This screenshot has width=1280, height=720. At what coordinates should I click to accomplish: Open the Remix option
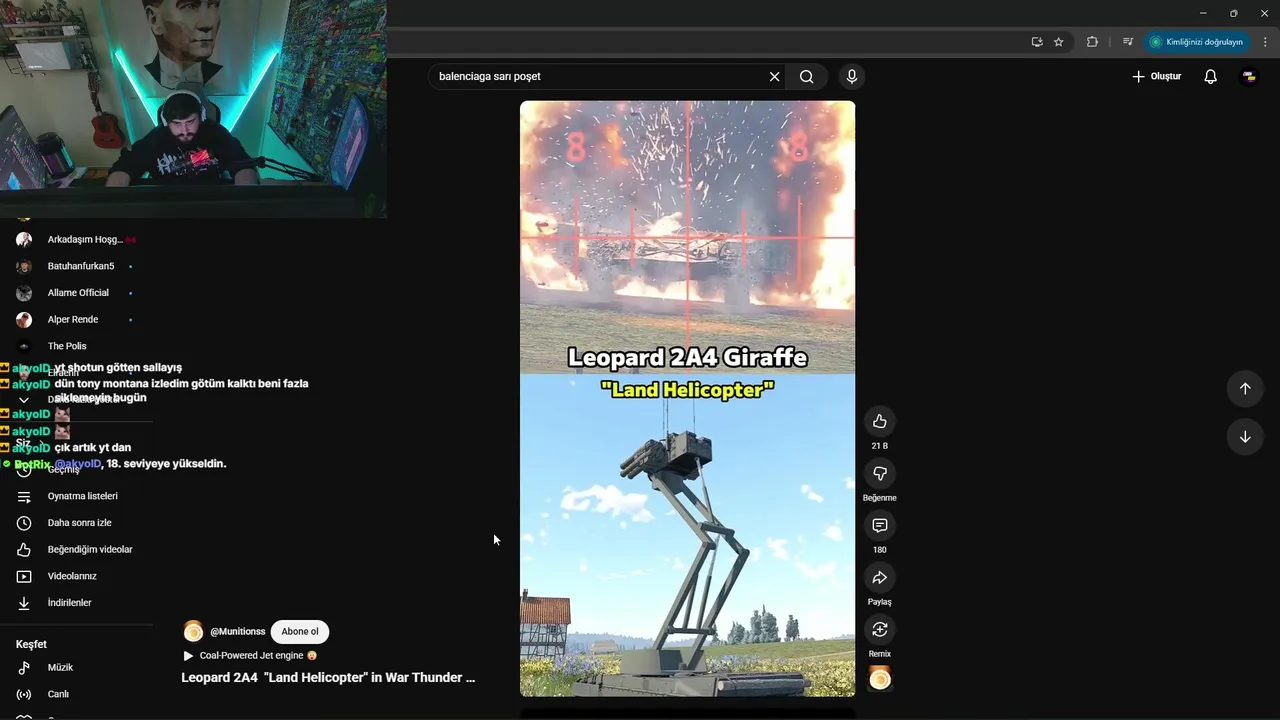coord(880,629)
